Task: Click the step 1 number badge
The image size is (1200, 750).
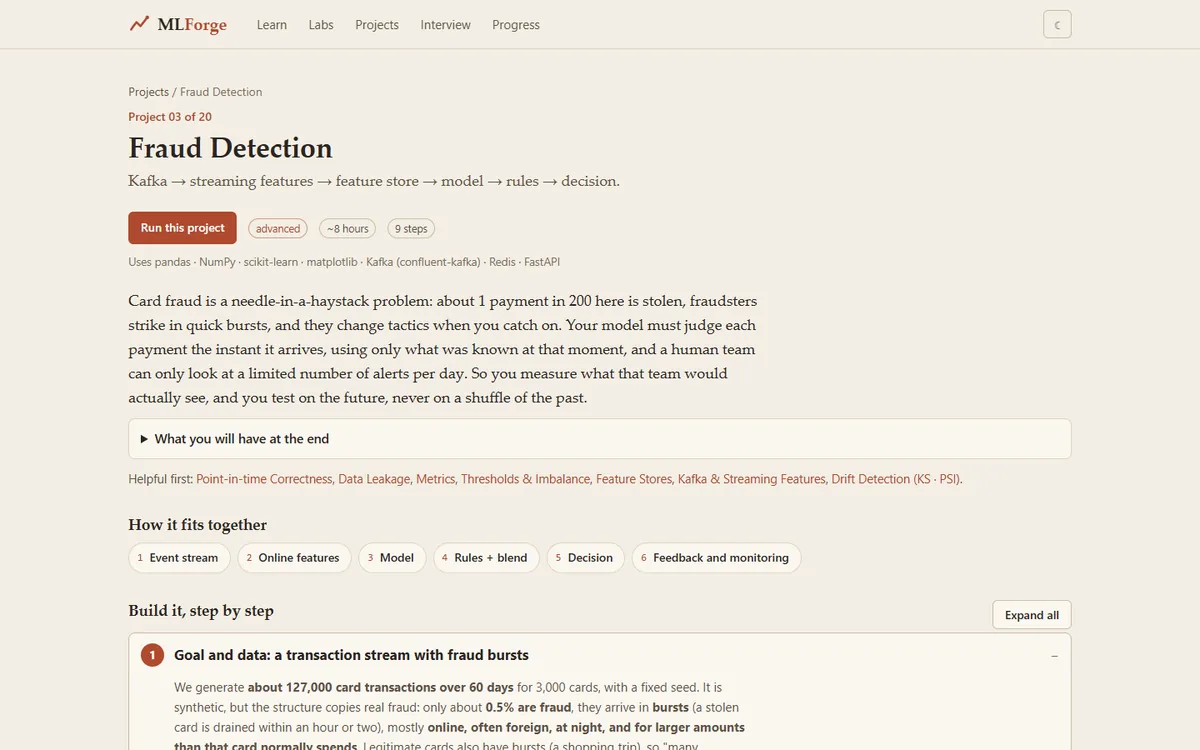Action: (152, 656)
